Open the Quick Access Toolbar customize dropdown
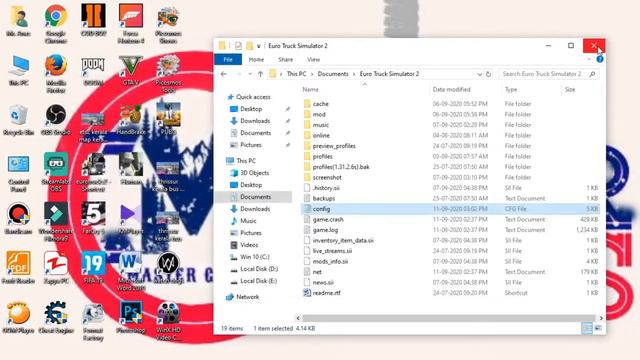Viewport: 640px width, 360px height. (258, 46)
